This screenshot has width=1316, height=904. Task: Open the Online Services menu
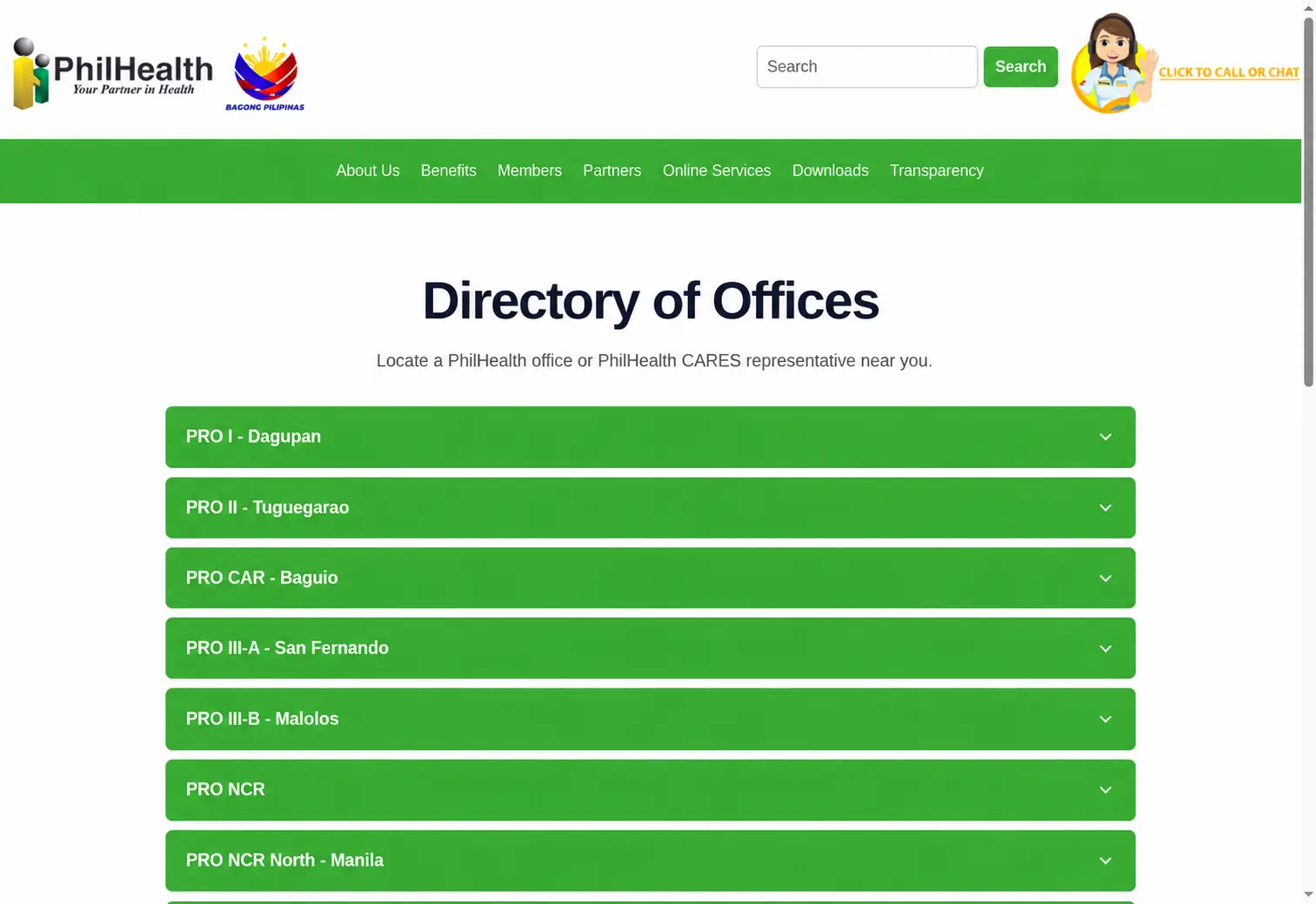717,171
